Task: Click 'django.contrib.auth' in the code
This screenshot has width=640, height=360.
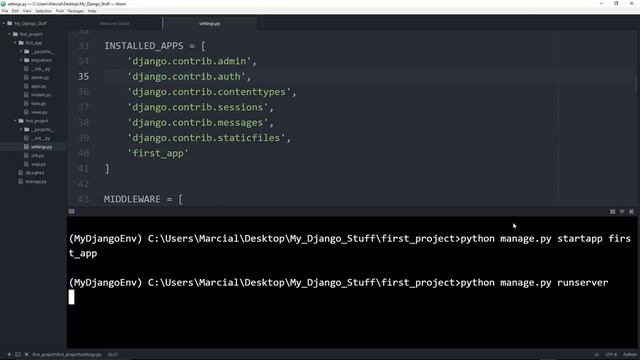Action: click(x=187, y=76)
